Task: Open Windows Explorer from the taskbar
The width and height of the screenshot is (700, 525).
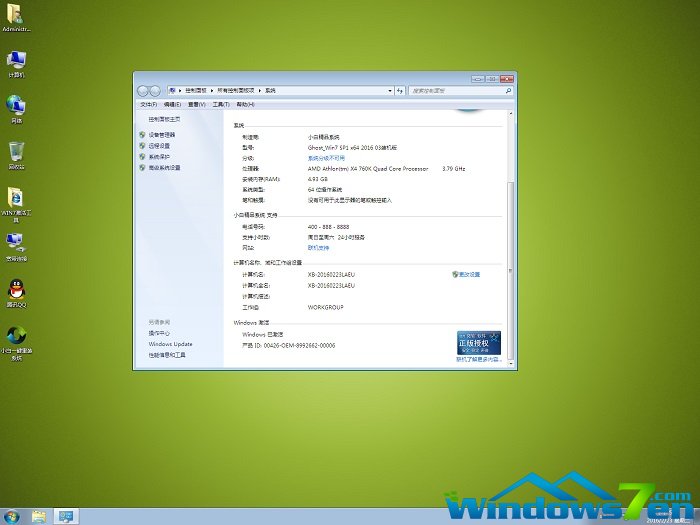Action: pos(39,516)
